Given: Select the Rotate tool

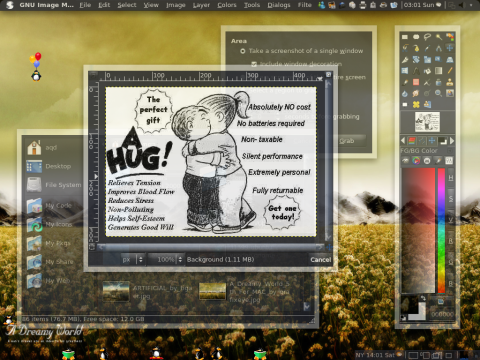Looking at the screenshot, I should click(416, 60).
